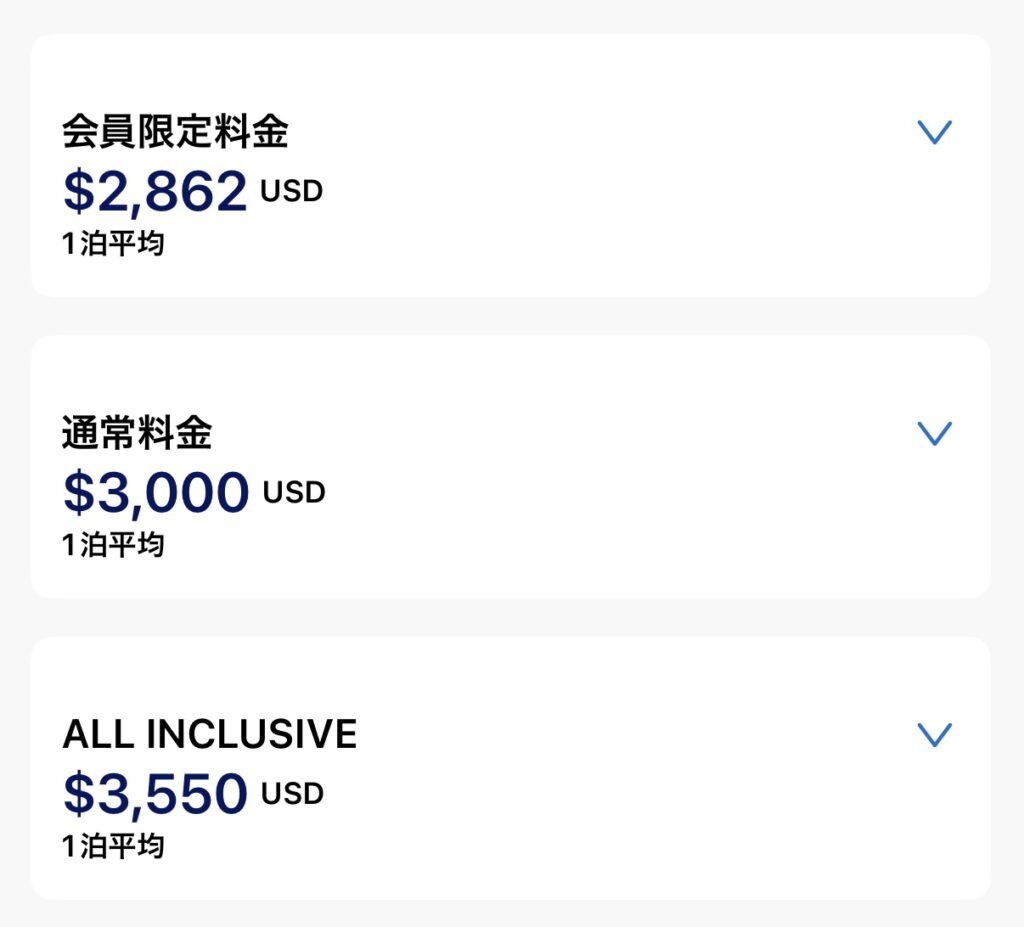Image resolution: width=1024 pixels, height=927 pixels.
Task: Click 1泊平均 under the $2,862 price
Action: click(x=113, y=244)
